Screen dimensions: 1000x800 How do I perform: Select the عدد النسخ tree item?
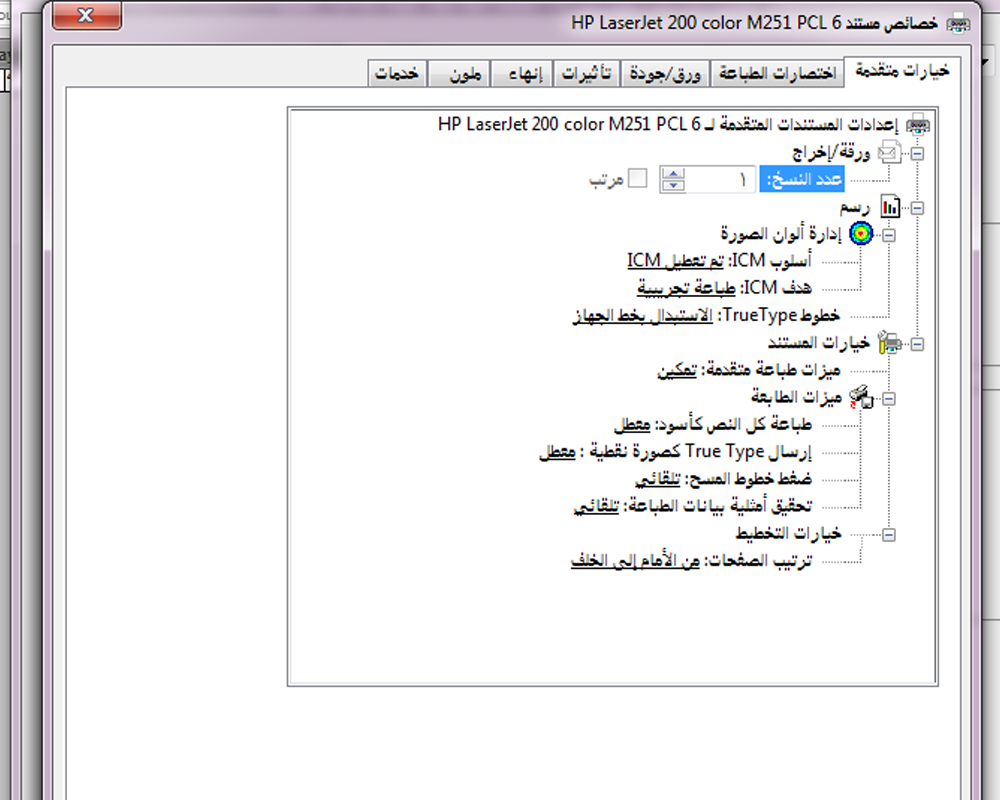coord(802,179)
